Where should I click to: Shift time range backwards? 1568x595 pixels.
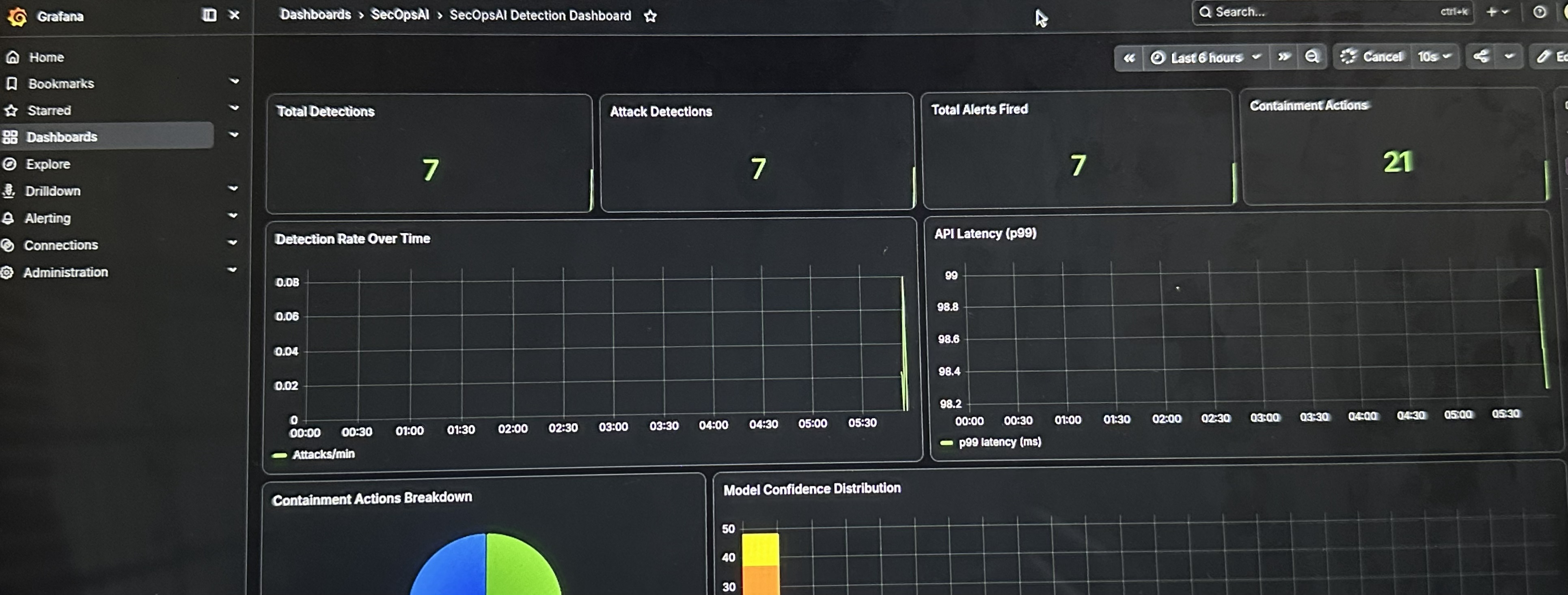pyautogui.click(x=1129, y=58)
